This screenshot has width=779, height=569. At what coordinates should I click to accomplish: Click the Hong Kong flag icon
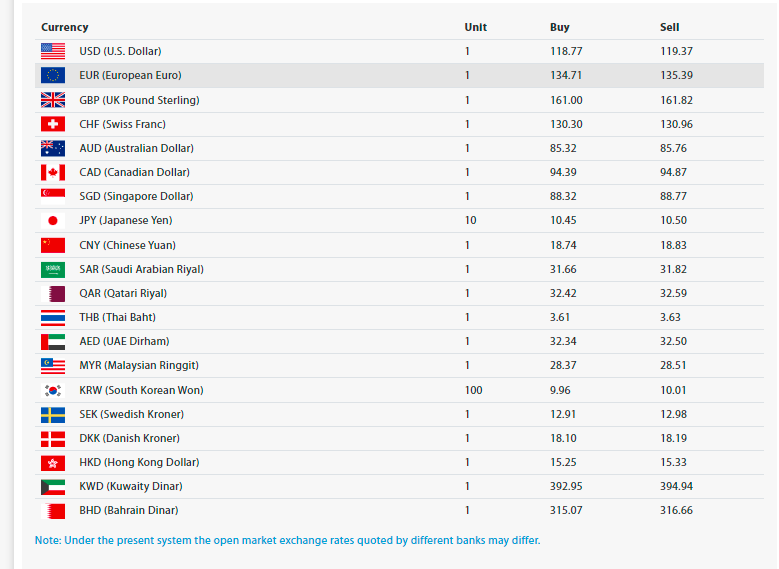tap(53, 462)
